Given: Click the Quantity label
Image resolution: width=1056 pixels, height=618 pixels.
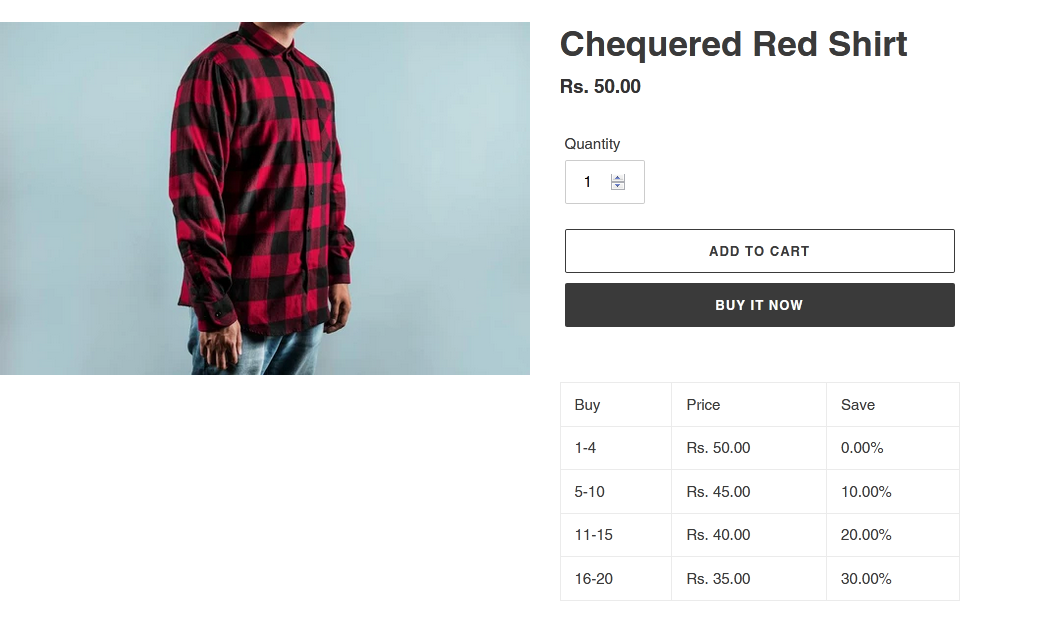Looking at the screenshot, I should click(x=592, y=144).
